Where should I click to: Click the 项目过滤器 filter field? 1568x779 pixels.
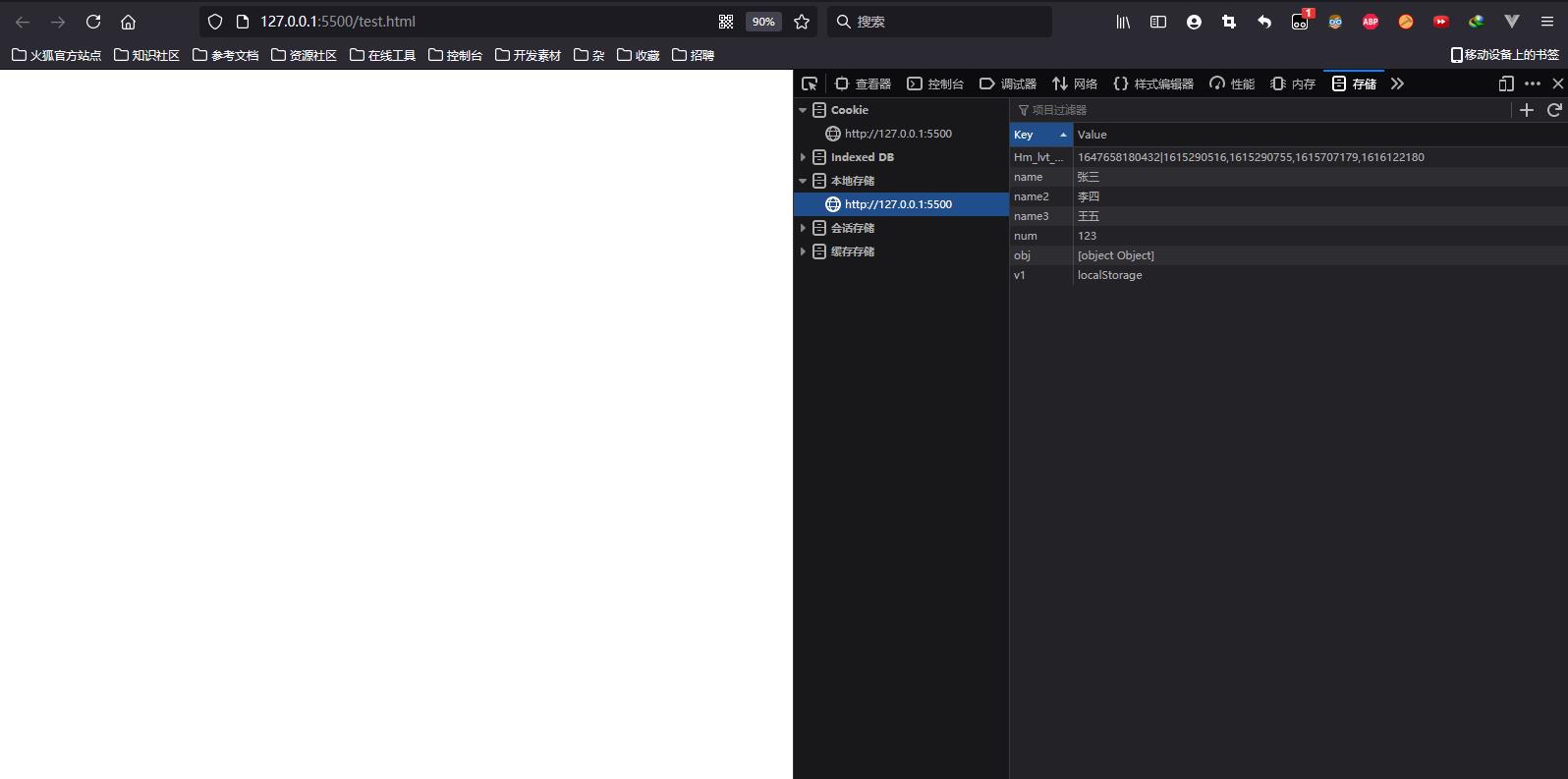pos(1260,110)
